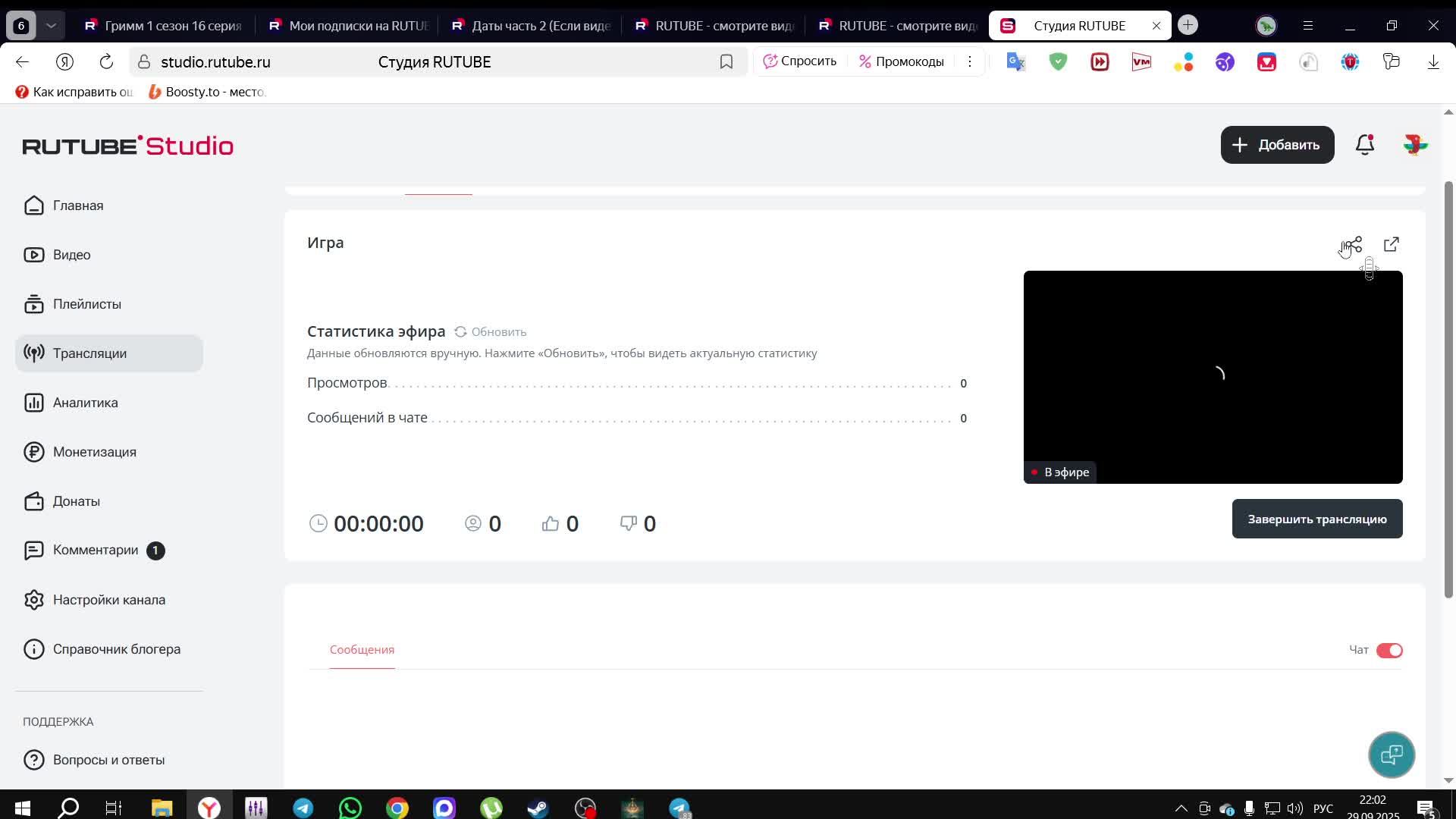Toggle the Чат switch off

tap(1389, 651)
